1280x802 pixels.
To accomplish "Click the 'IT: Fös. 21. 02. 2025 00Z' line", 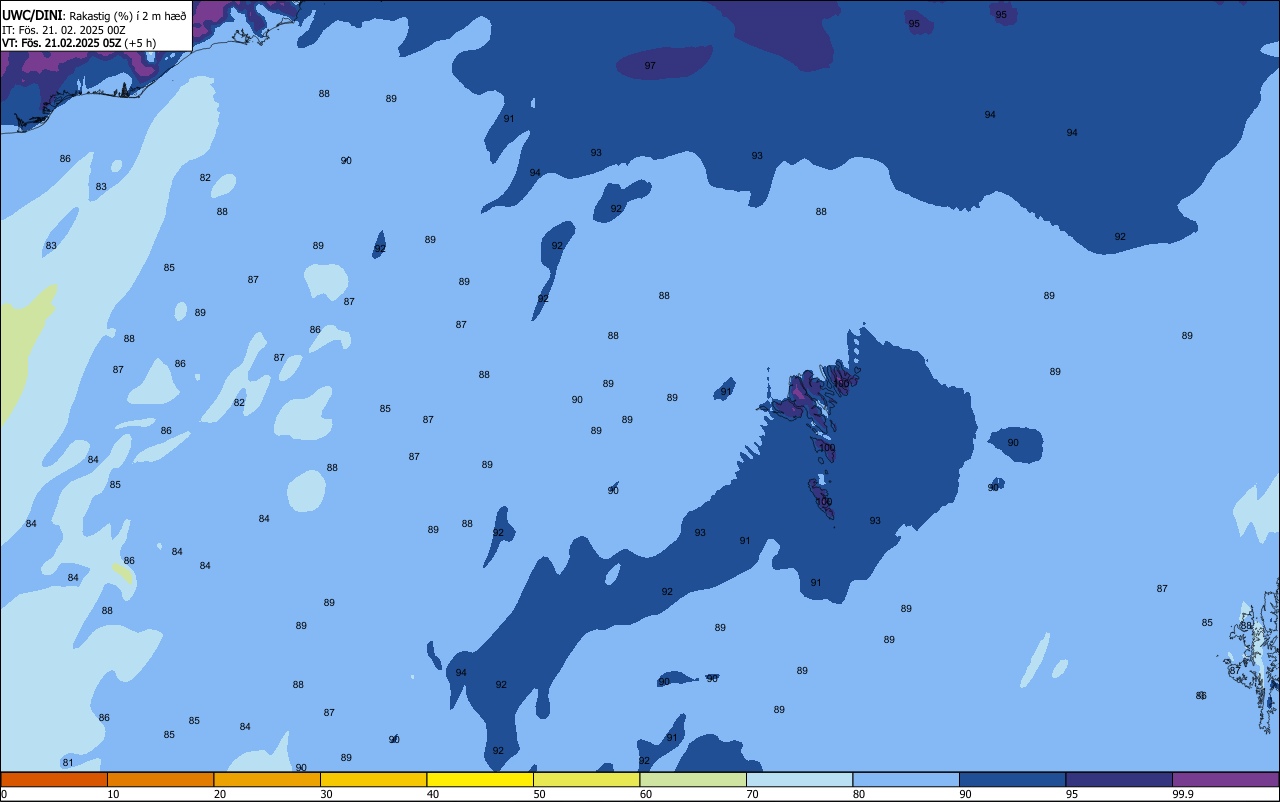I will click(64, 29).
